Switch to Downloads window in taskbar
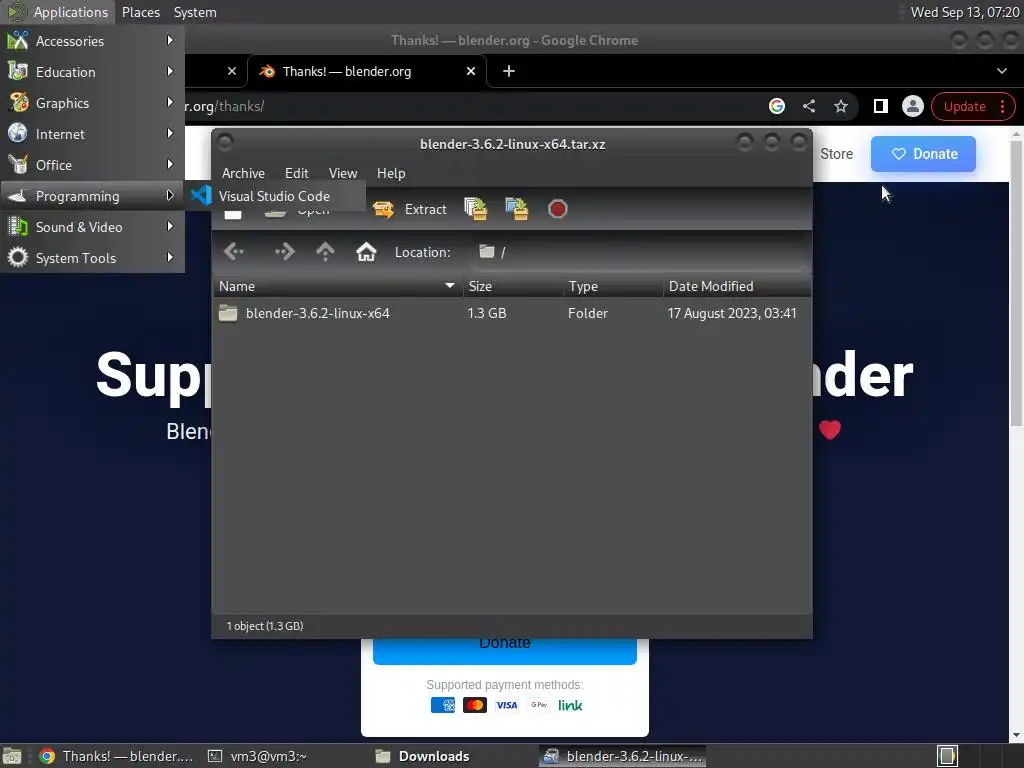1024x768 pixels. pos(423,756)
